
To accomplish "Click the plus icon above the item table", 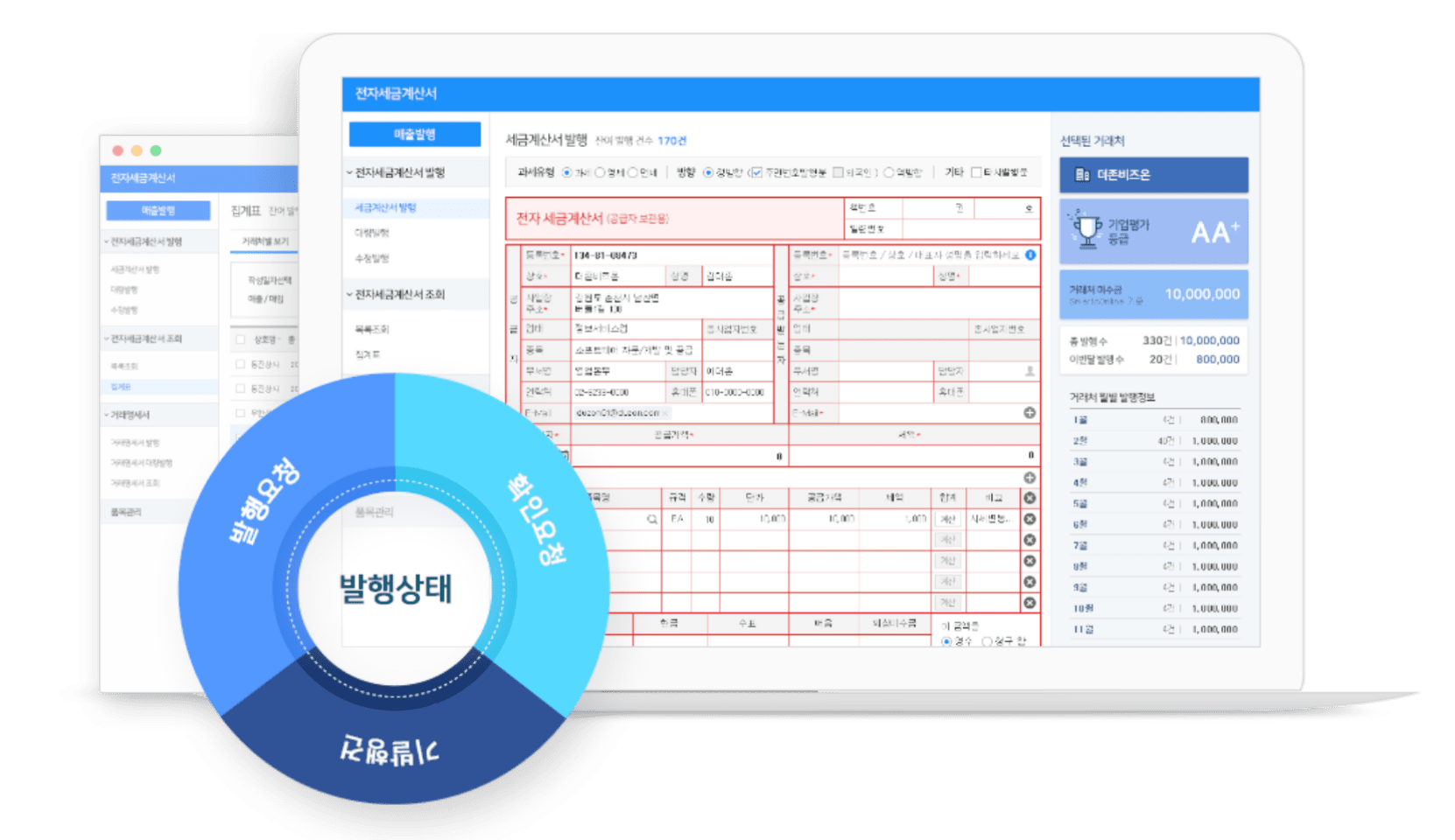I will point(1030,478).
